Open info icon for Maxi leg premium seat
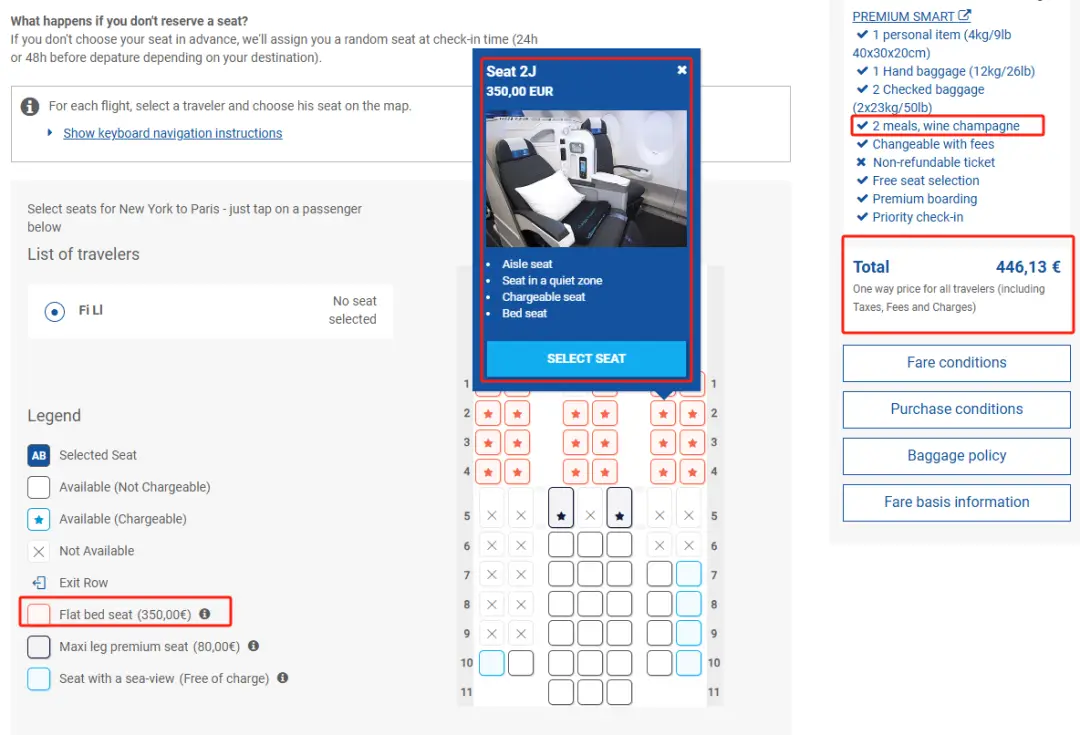 click(x=254, y=646)
